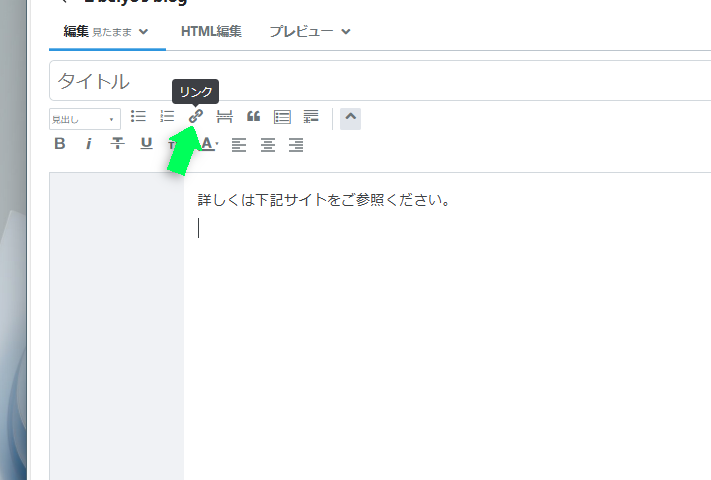This screenshot has height=480, width=711.
Task: Insert a read-more page break
Action: tap(224, 117)
